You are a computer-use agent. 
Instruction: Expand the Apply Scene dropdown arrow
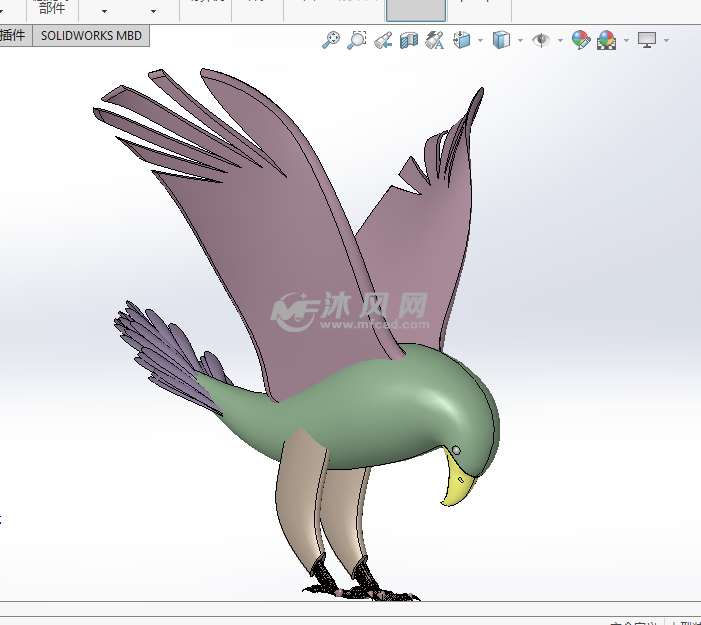pyautogui.click(x=626, y=40)
